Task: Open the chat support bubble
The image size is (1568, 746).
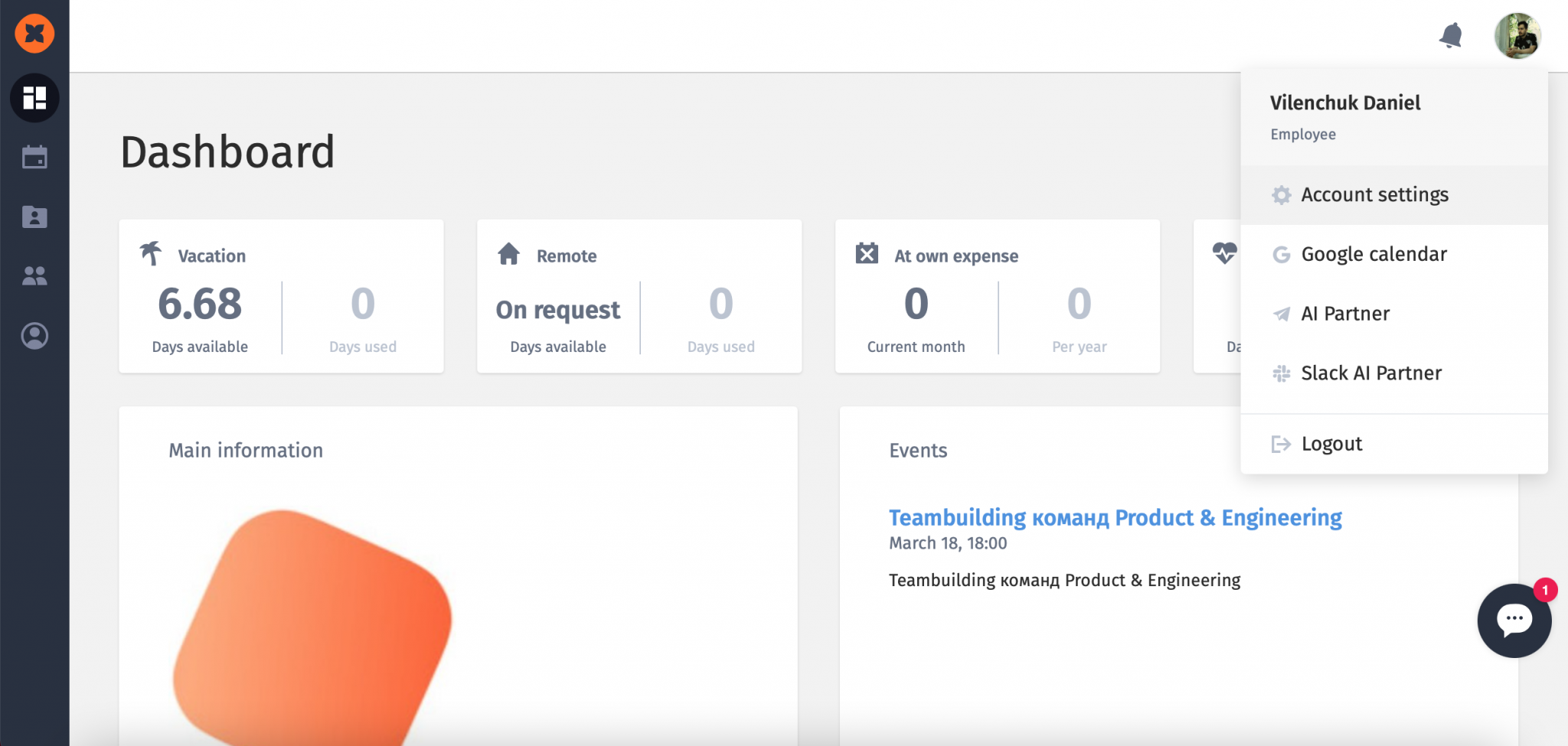Action: coord(1514,621)
